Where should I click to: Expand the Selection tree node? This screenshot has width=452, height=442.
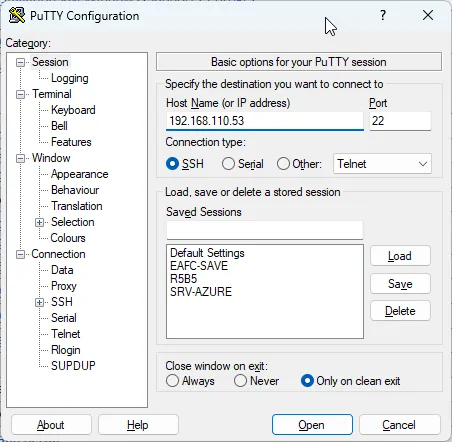[x=39, y=222]
